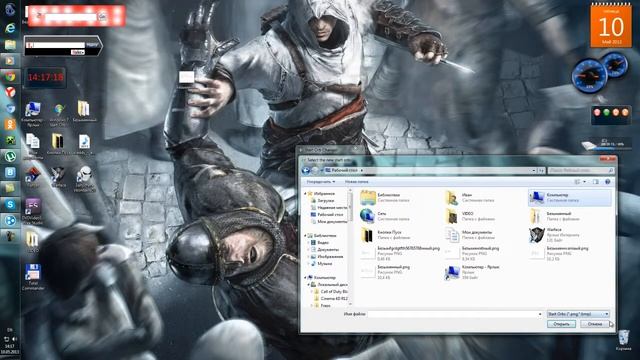The width and height of the screenshot is (640, 360).
Task: Open Google Chrome from the taskbar
Action: (10, 76)
